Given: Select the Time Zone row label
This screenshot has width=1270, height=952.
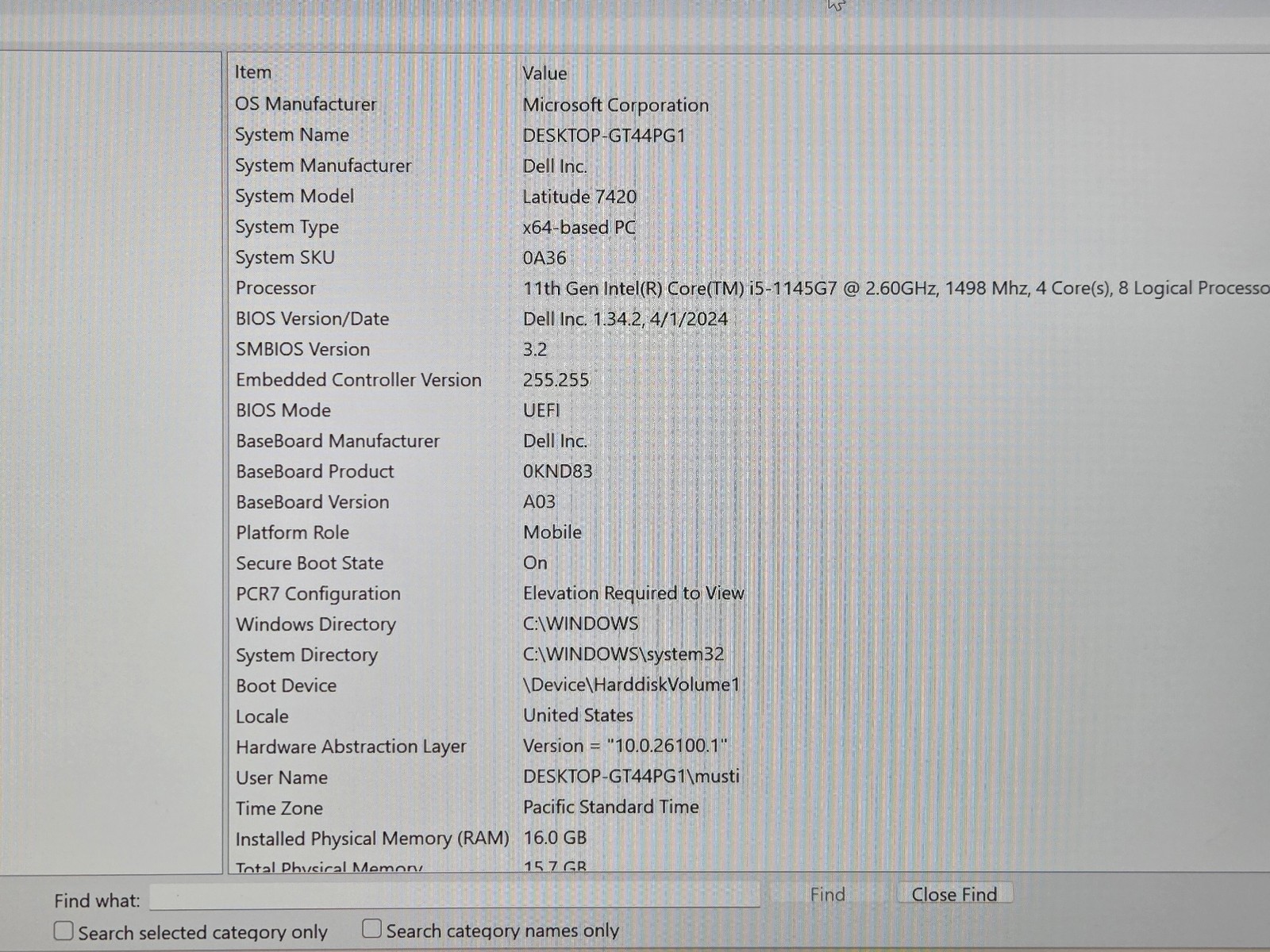Looking at the screenshot, I should (279, 808).
